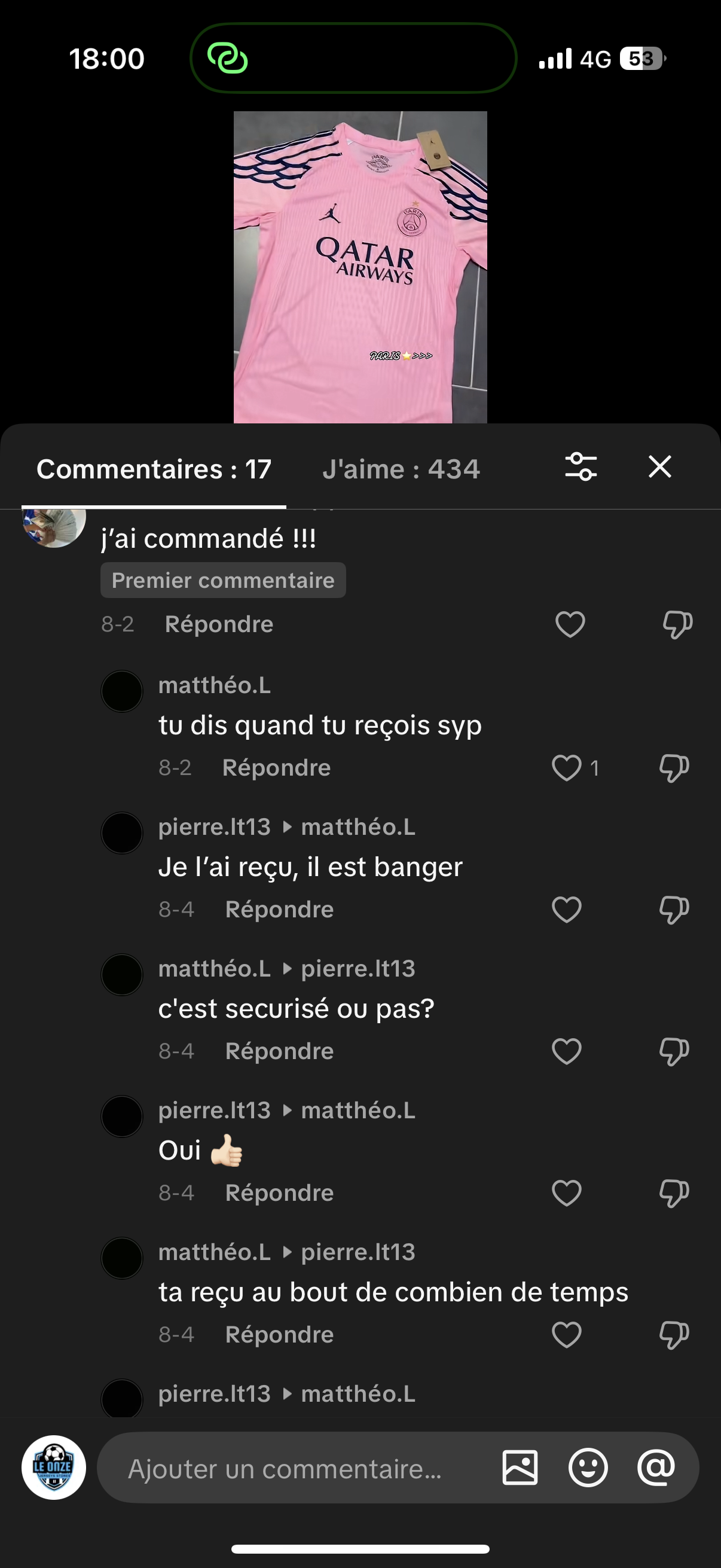Open the pink PSG jersey video thumbnail
The width and height of the screenshot is (721, 1568).
pos(360,267)
